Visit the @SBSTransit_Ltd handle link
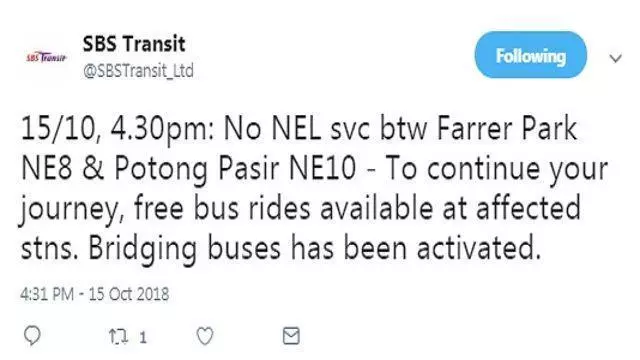 coord(138,71)
